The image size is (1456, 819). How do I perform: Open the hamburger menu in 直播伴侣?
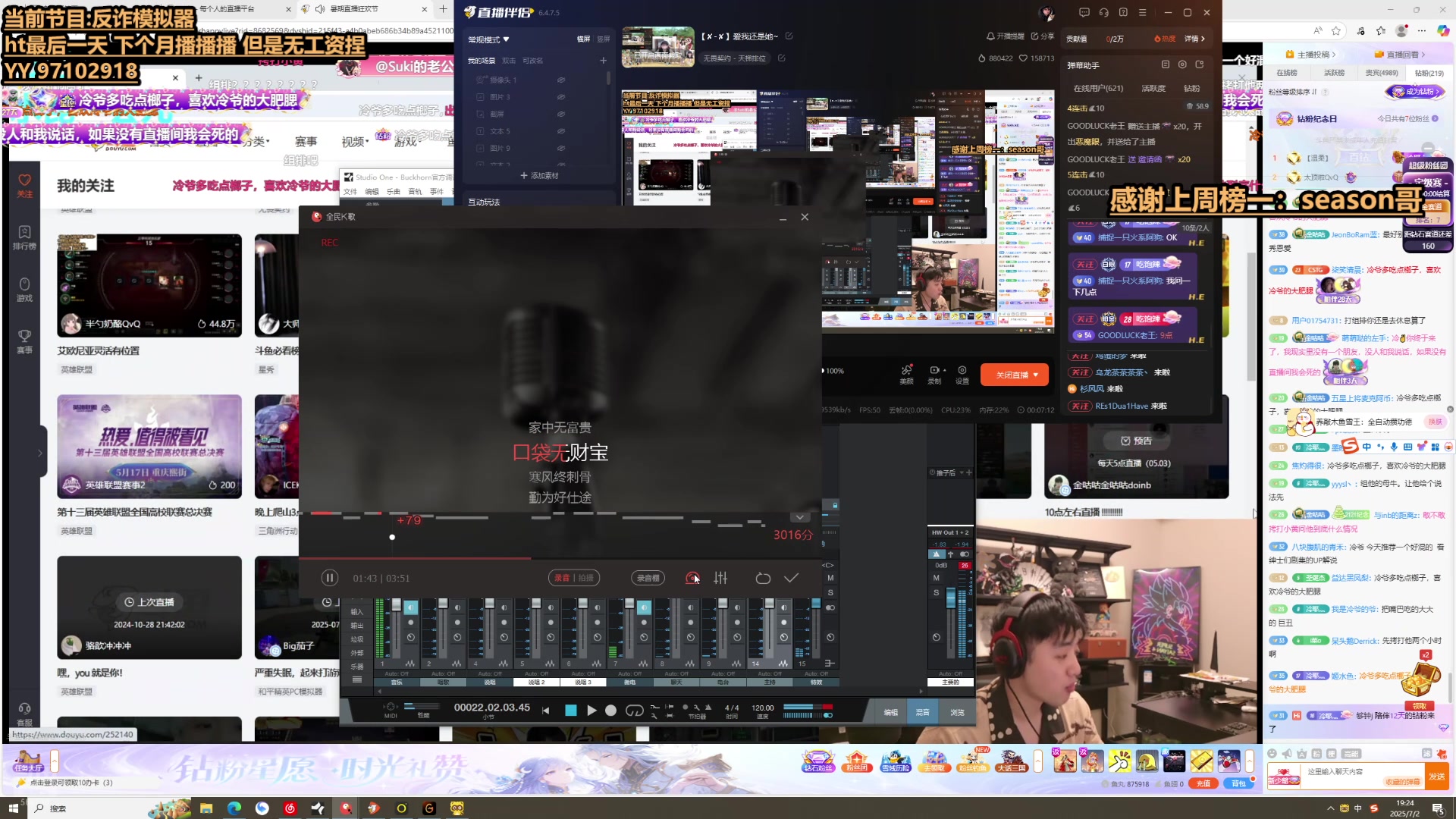(1142, 12)
